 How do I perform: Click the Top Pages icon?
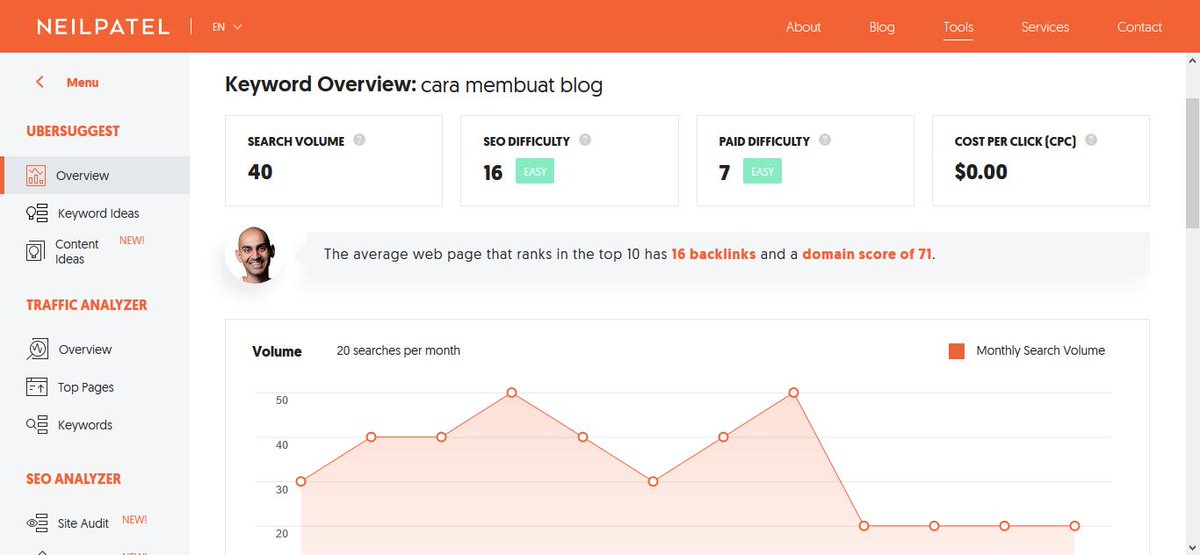point(37,387)
